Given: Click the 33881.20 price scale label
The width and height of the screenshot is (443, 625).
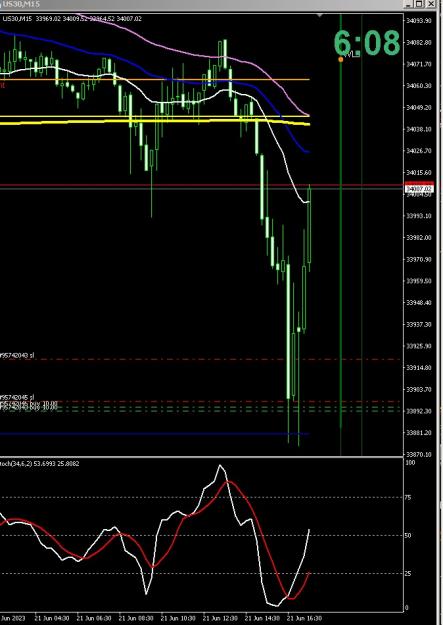Looking at the screenshot, I should [x=418, y=432].
